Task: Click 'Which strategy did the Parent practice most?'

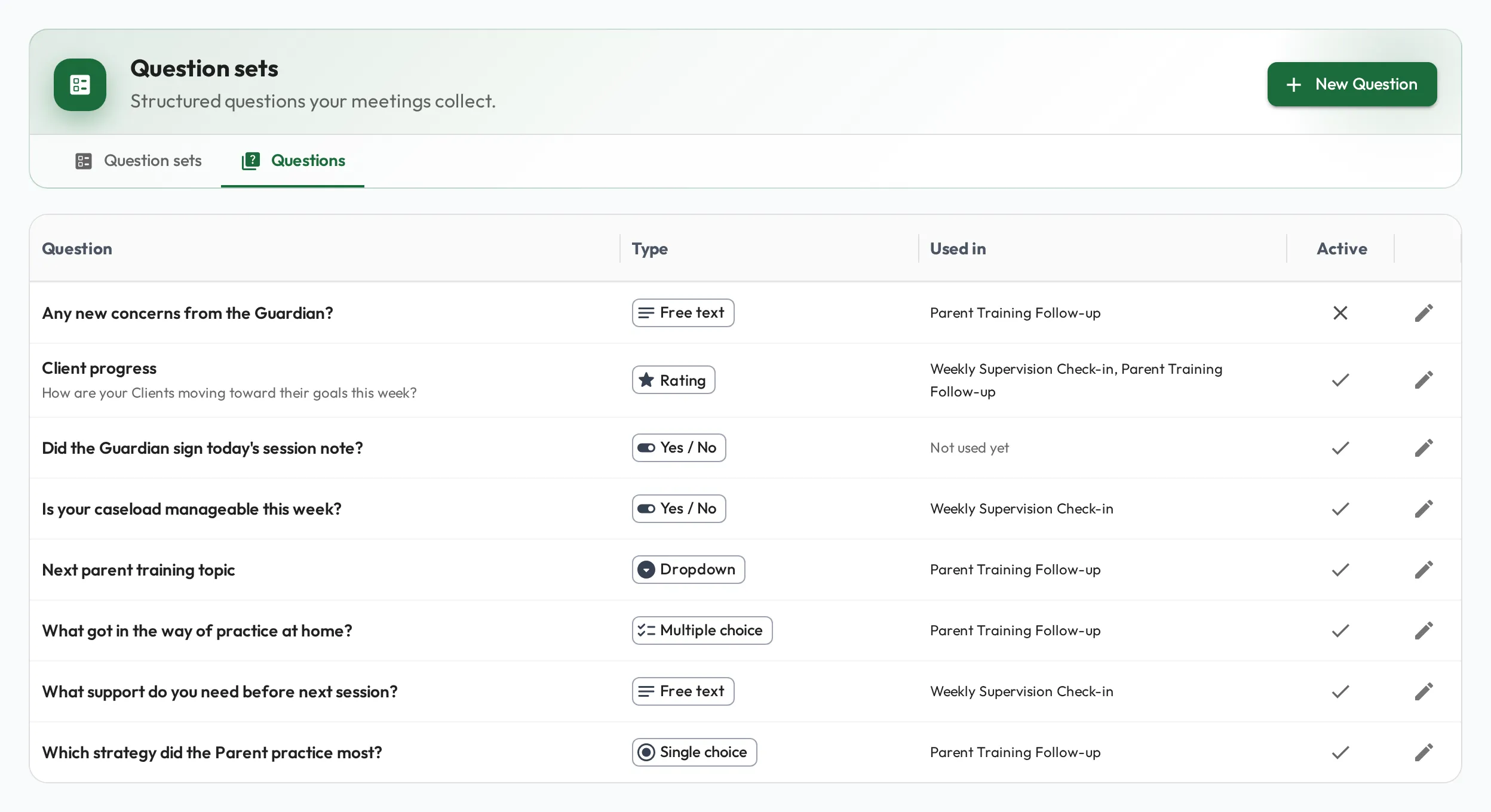Action: (212, 752)
